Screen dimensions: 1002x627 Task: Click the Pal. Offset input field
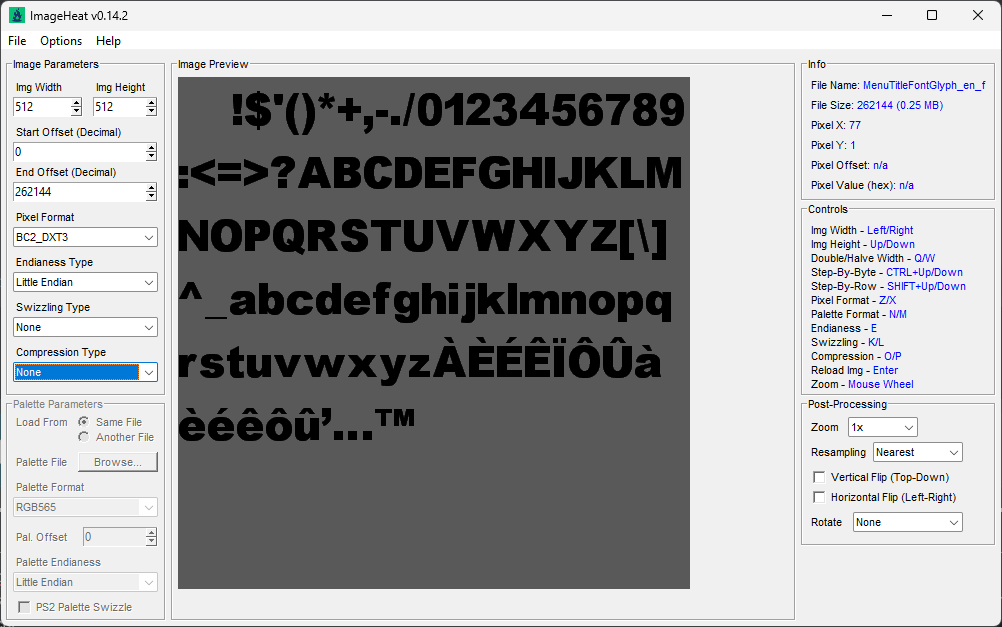coord(114,537)
